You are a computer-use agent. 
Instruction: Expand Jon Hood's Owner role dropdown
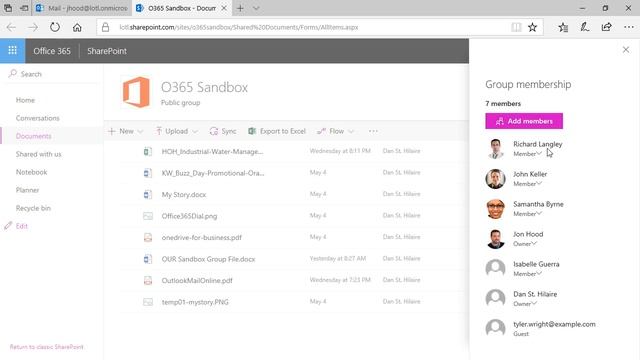(525, 244)
